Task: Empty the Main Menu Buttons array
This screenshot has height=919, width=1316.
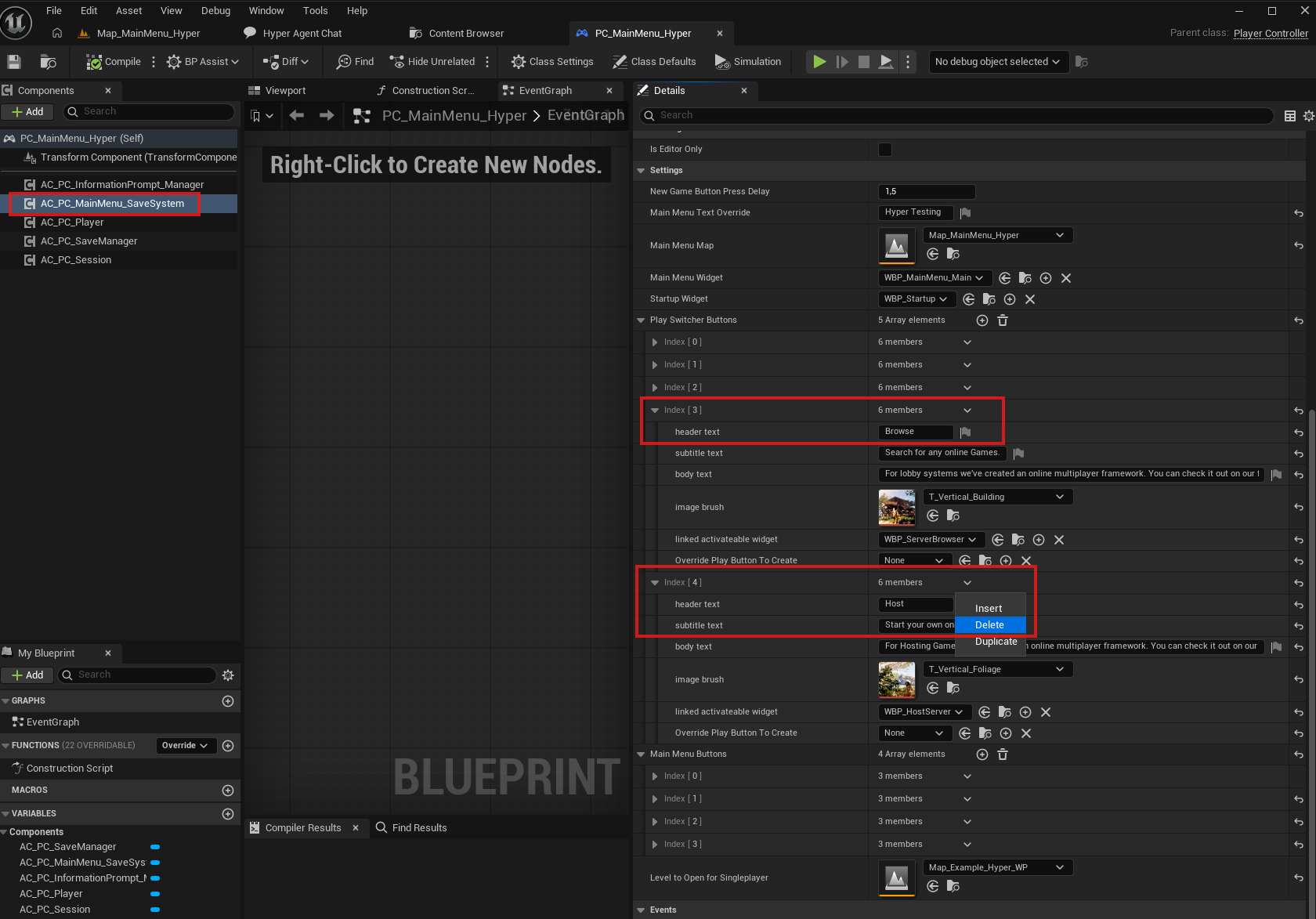Action: click(1003, 754)
